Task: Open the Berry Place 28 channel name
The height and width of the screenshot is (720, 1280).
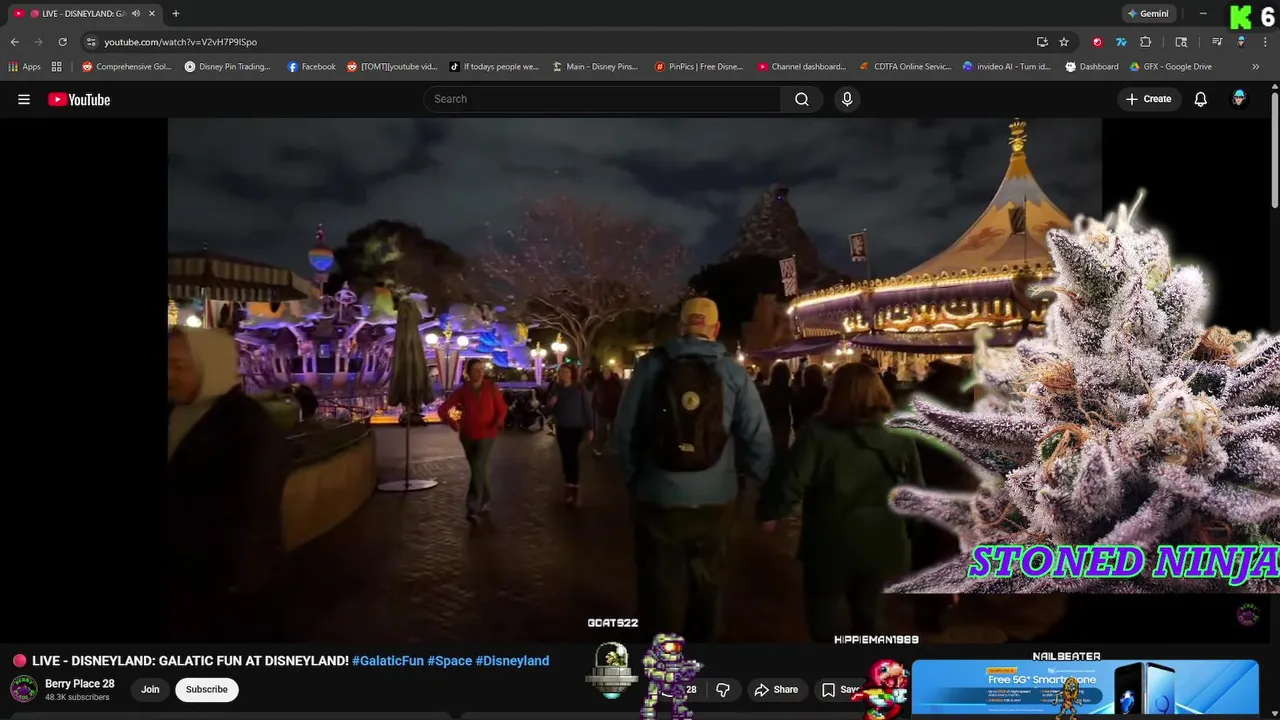Action: pyautogui.click(x=80, y=684)
